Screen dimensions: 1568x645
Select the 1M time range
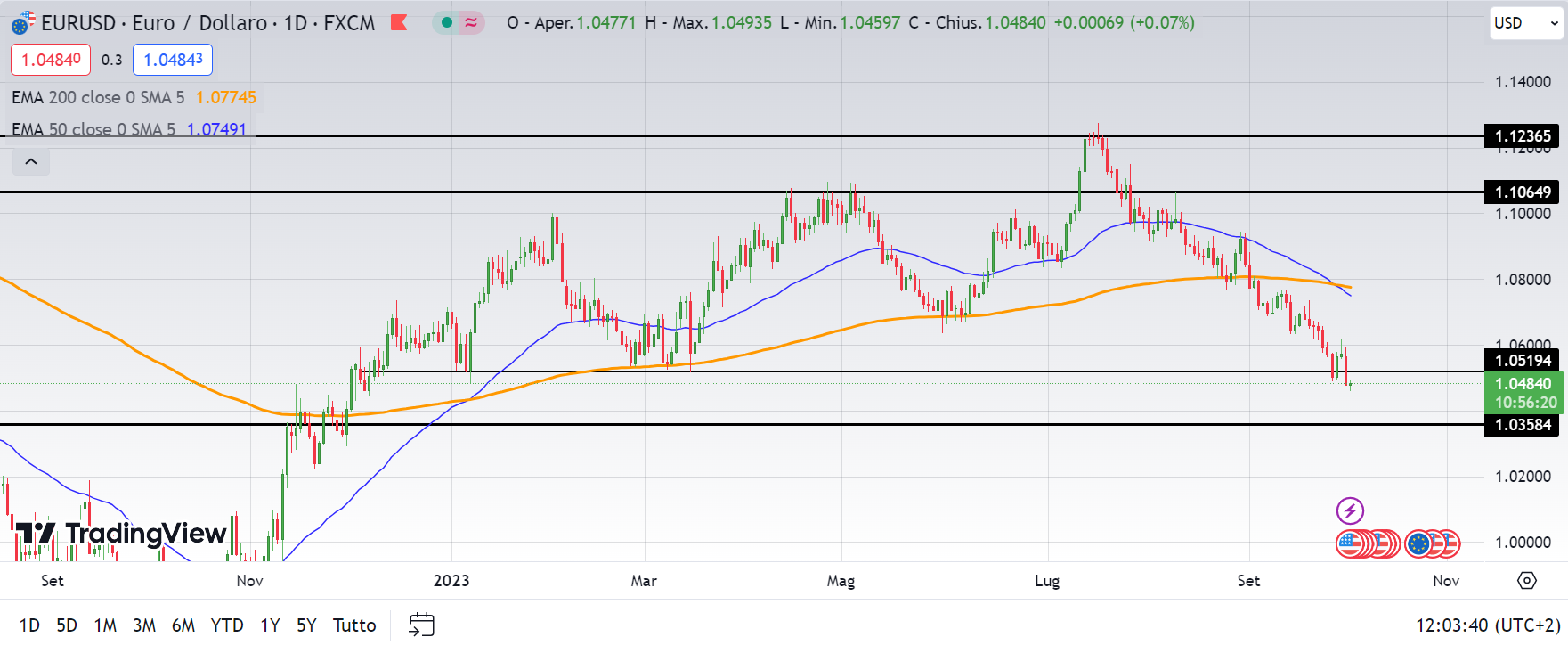(x=105, y=625)
